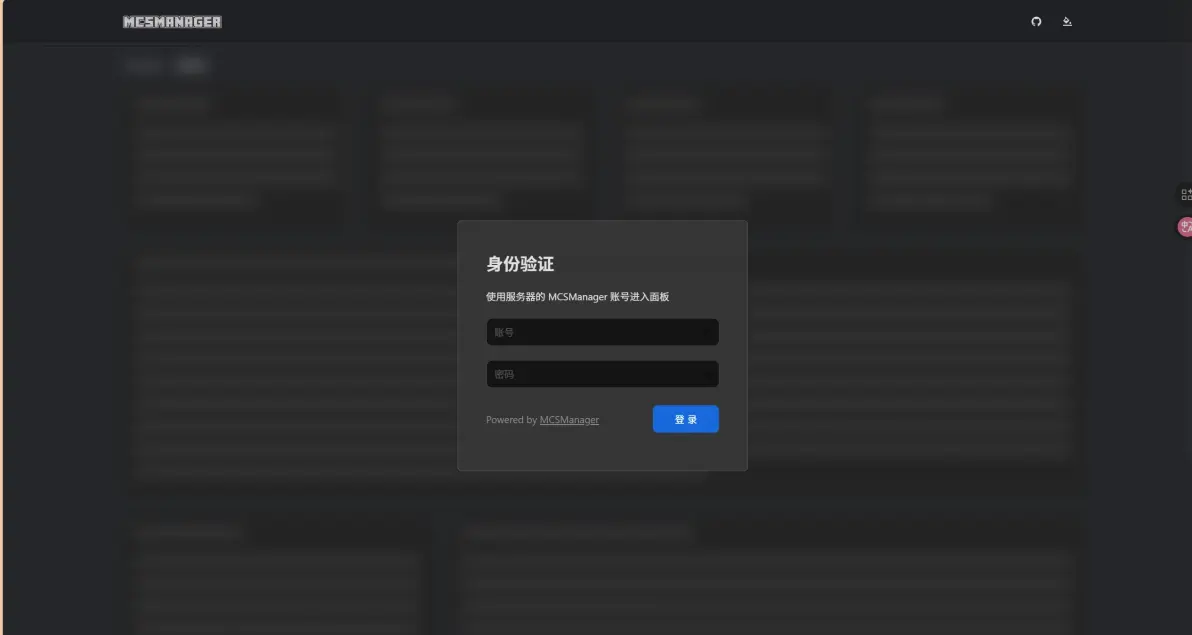
Task: Click the theme paint-bucket icon in header
Action: pyautogui.click(x=1067, y=21)
